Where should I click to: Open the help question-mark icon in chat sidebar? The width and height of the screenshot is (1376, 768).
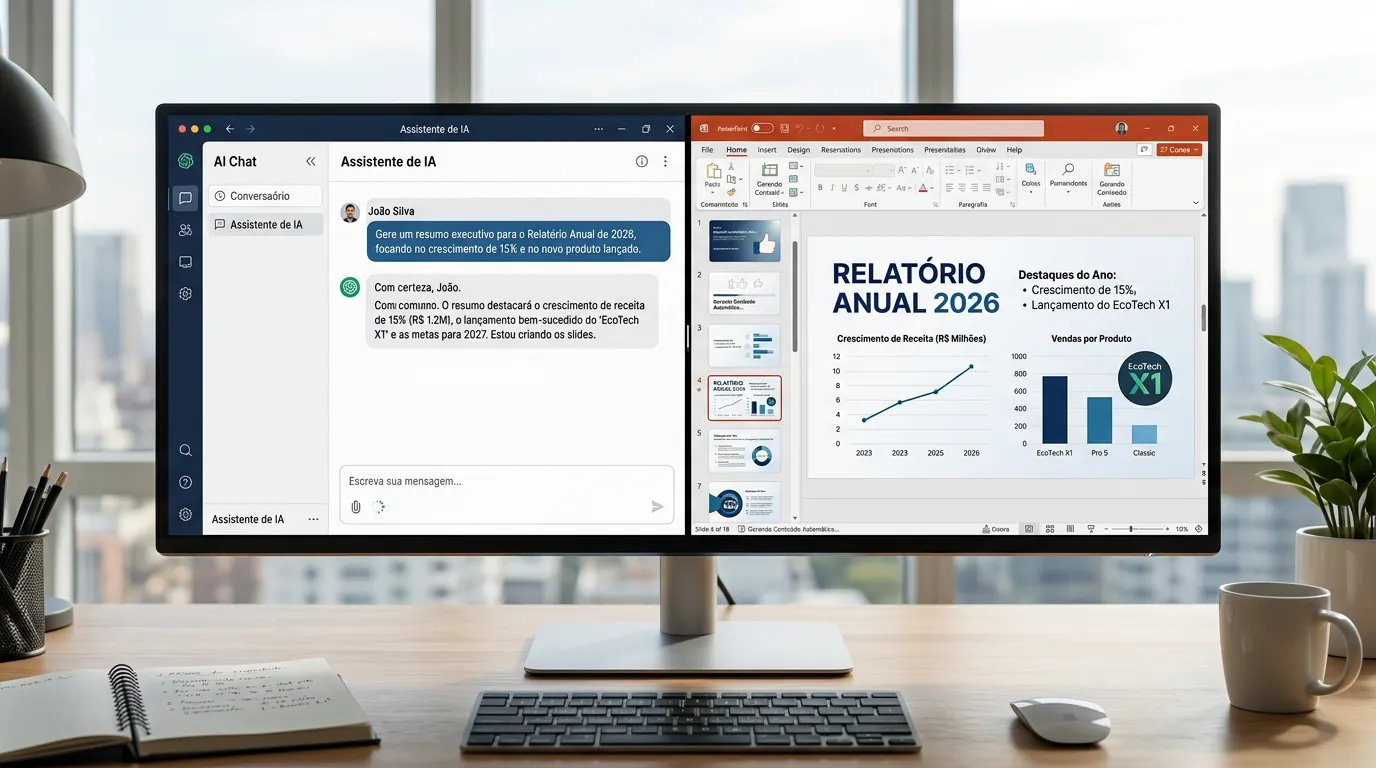(x=185, y=482)
